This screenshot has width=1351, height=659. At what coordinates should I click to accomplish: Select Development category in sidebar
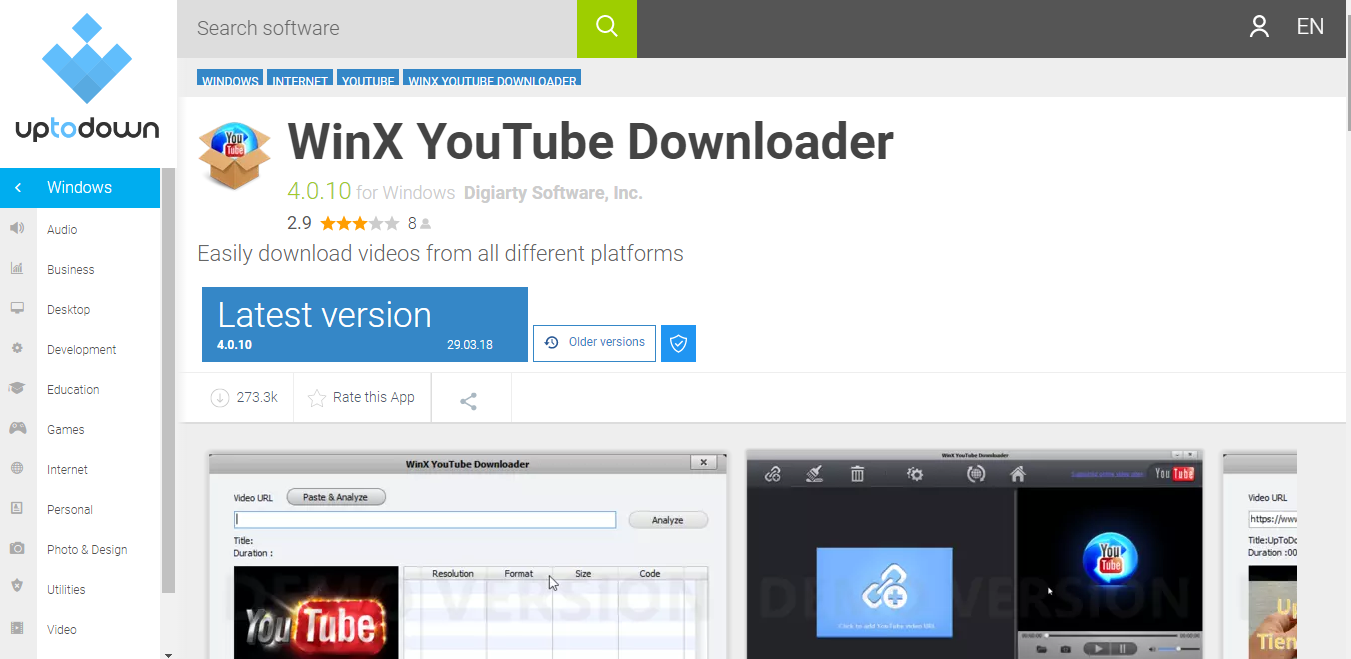[x=80, y=349]
